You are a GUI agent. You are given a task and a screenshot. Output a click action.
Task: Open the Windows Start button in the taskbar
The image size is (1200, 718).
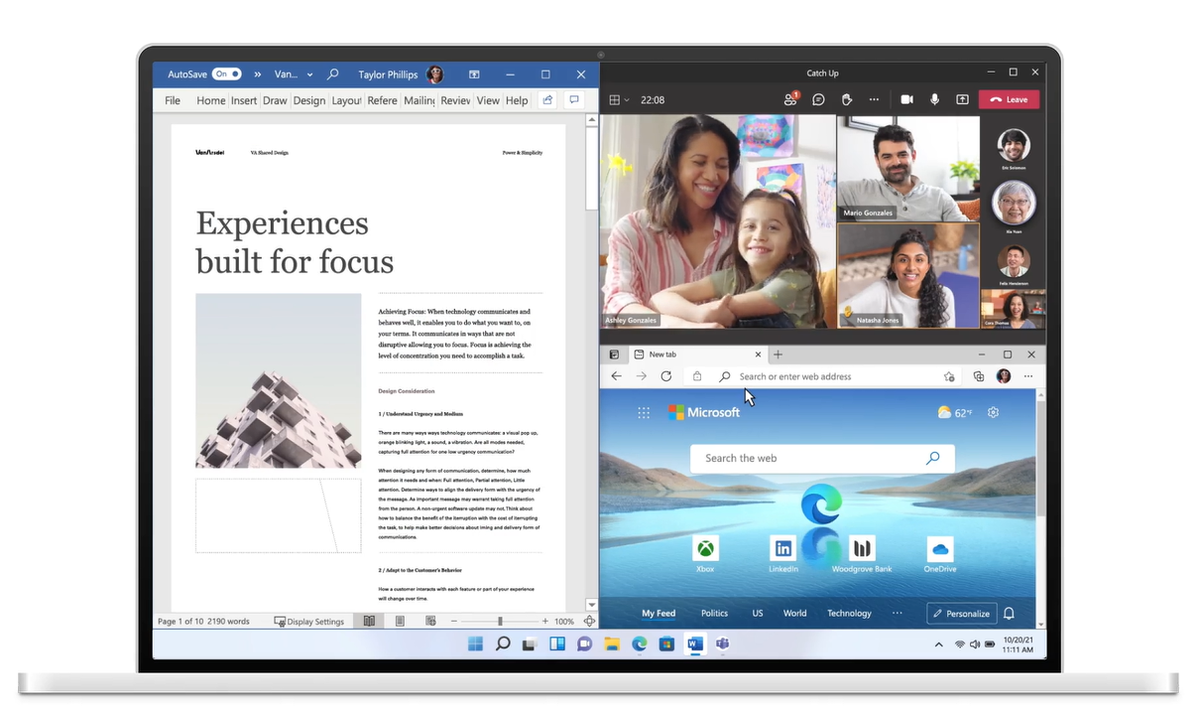(x=476, y=644)
